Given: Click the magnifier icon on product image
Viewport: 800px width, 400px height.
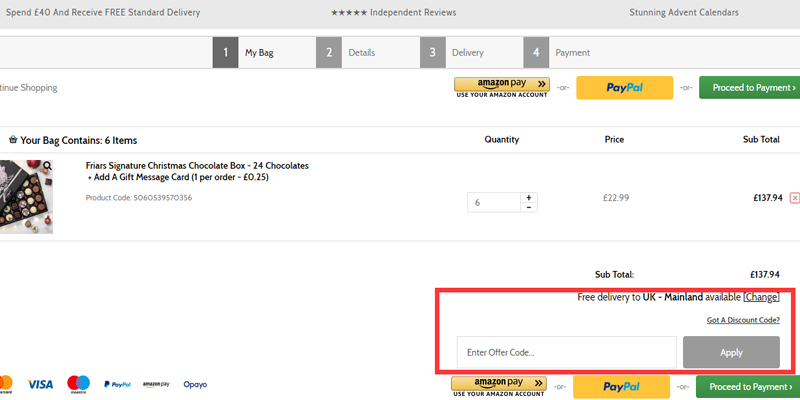Looking at the screenshot, I should coord(47,166).
